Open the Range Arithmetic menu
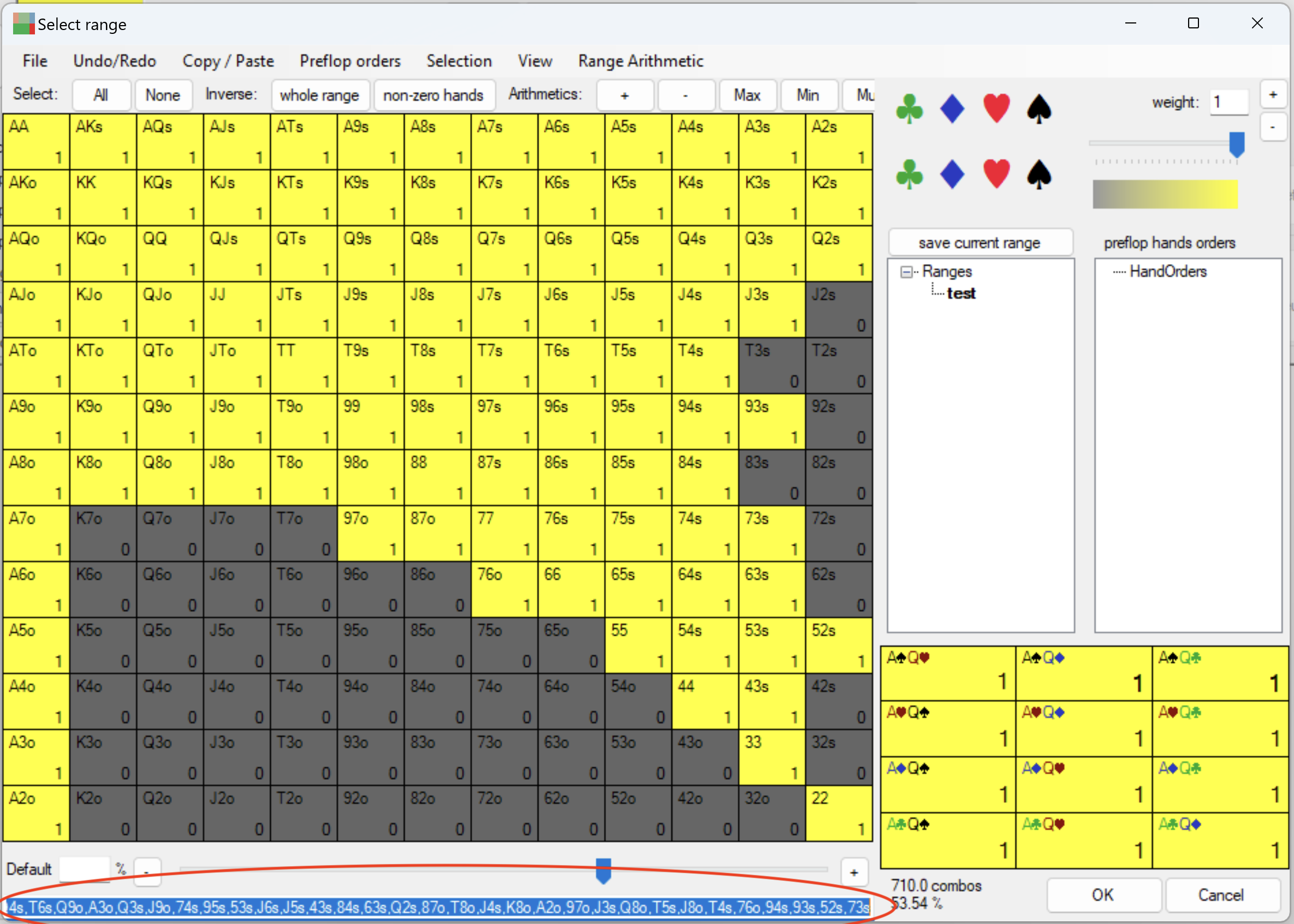 click(x=641, y=61)
